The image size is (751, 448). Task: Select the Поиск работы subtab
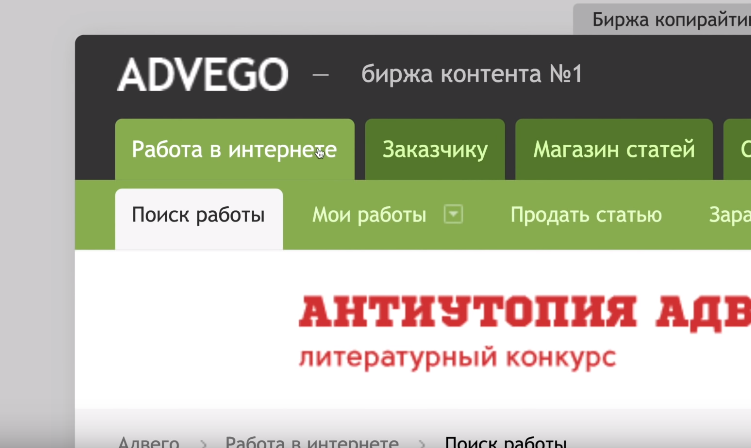coord(199,218)
